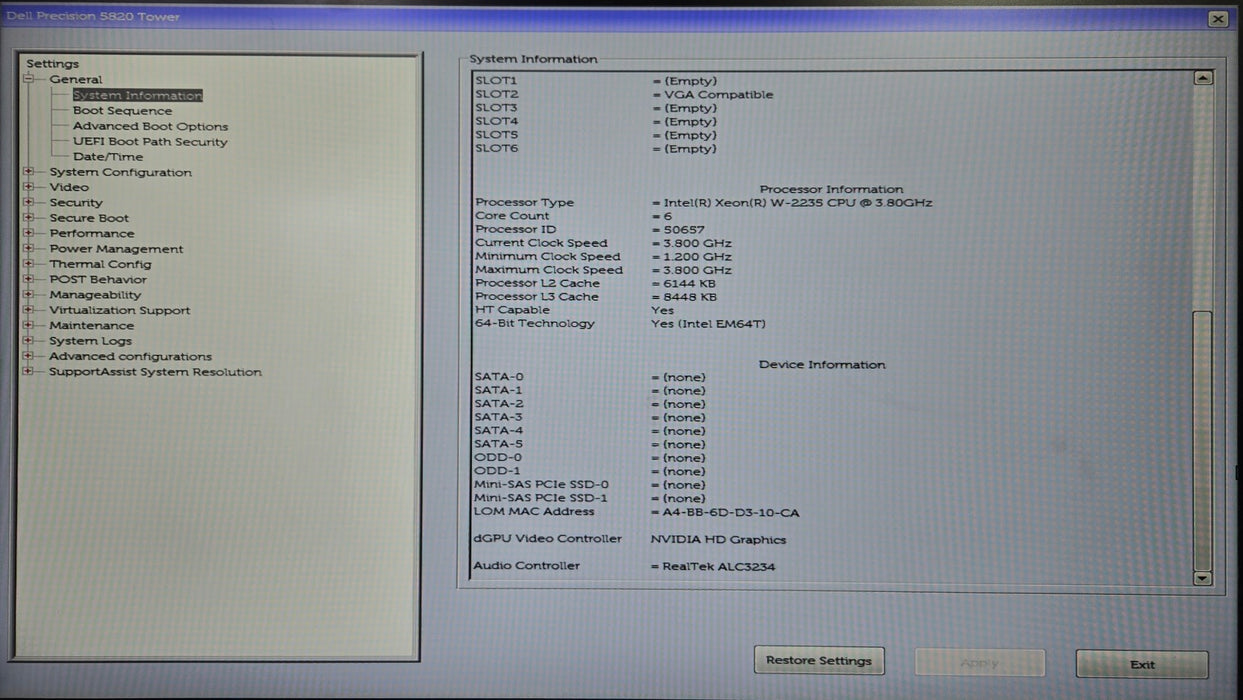Close the BIOS setup window
The width and height of the screenshot is (1243, 700).
1217,19
